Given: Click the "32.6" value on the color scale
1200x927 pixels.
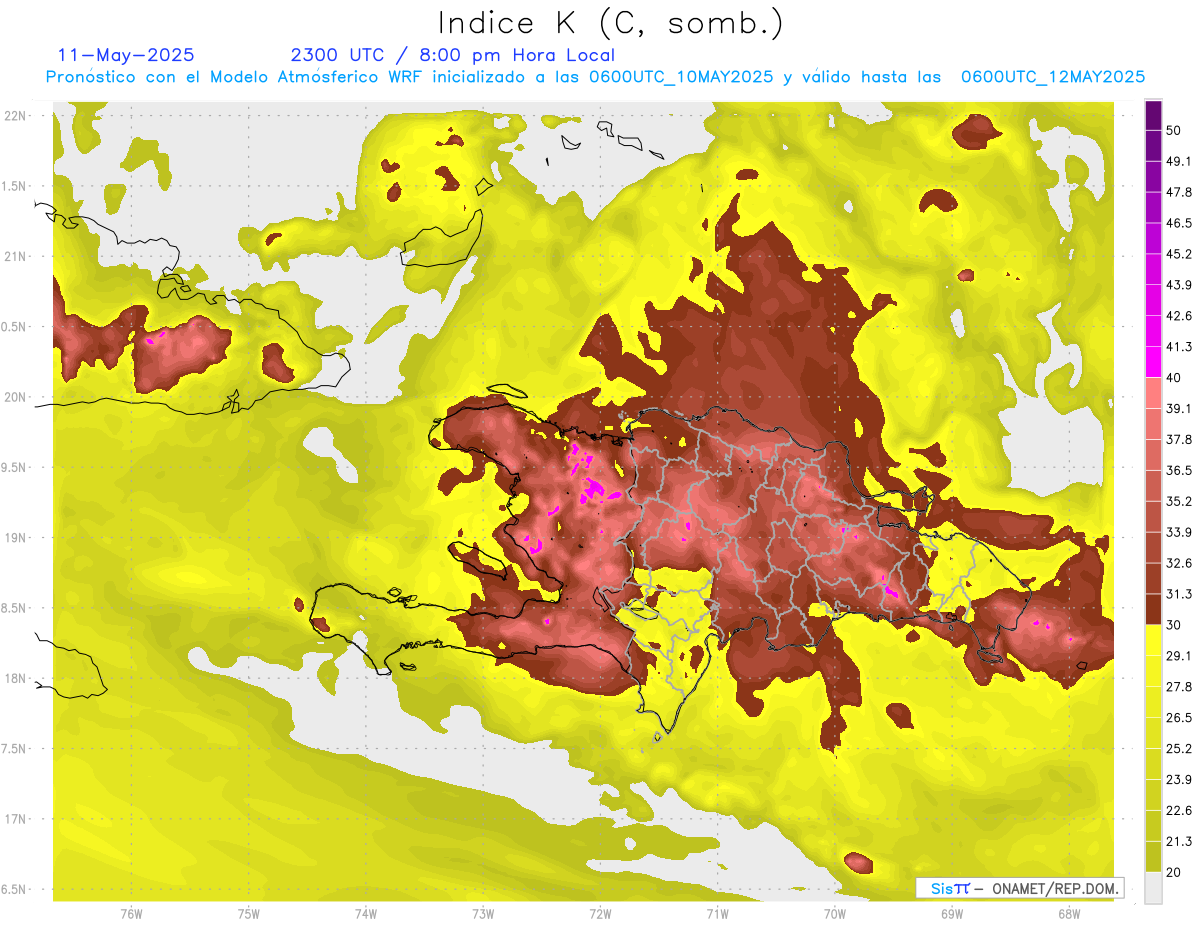Looking at the screenshot, I should pos(1179,563).
